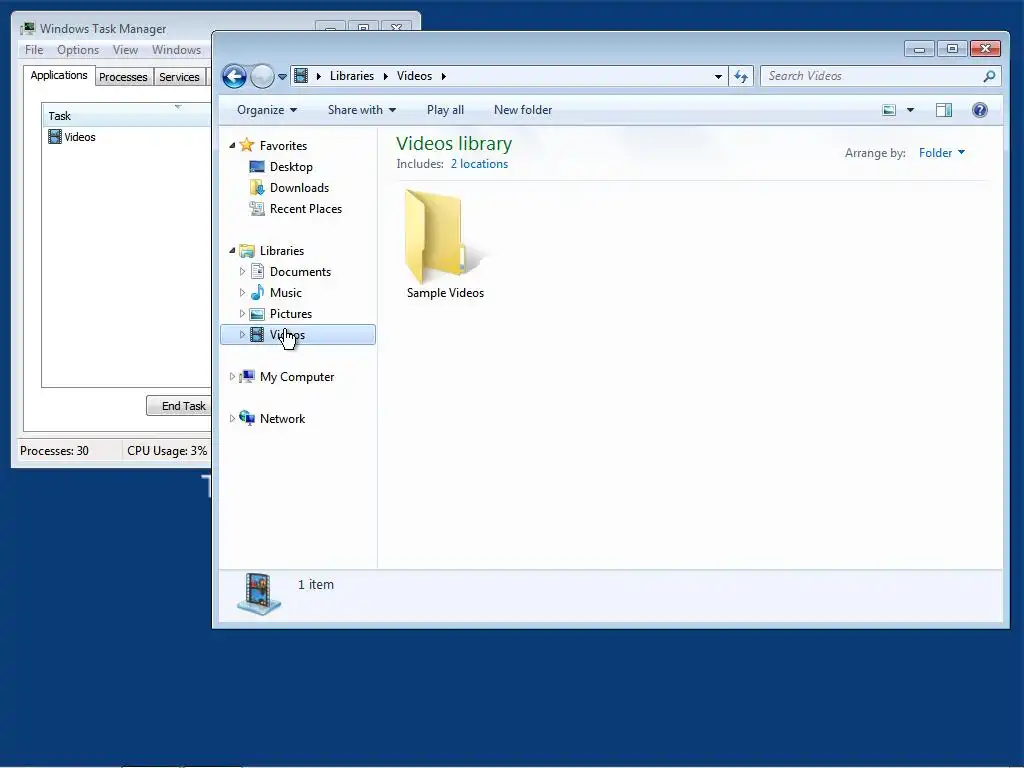Toggle the preview pane icon
1024x768 pixels.
click(944, 110)
